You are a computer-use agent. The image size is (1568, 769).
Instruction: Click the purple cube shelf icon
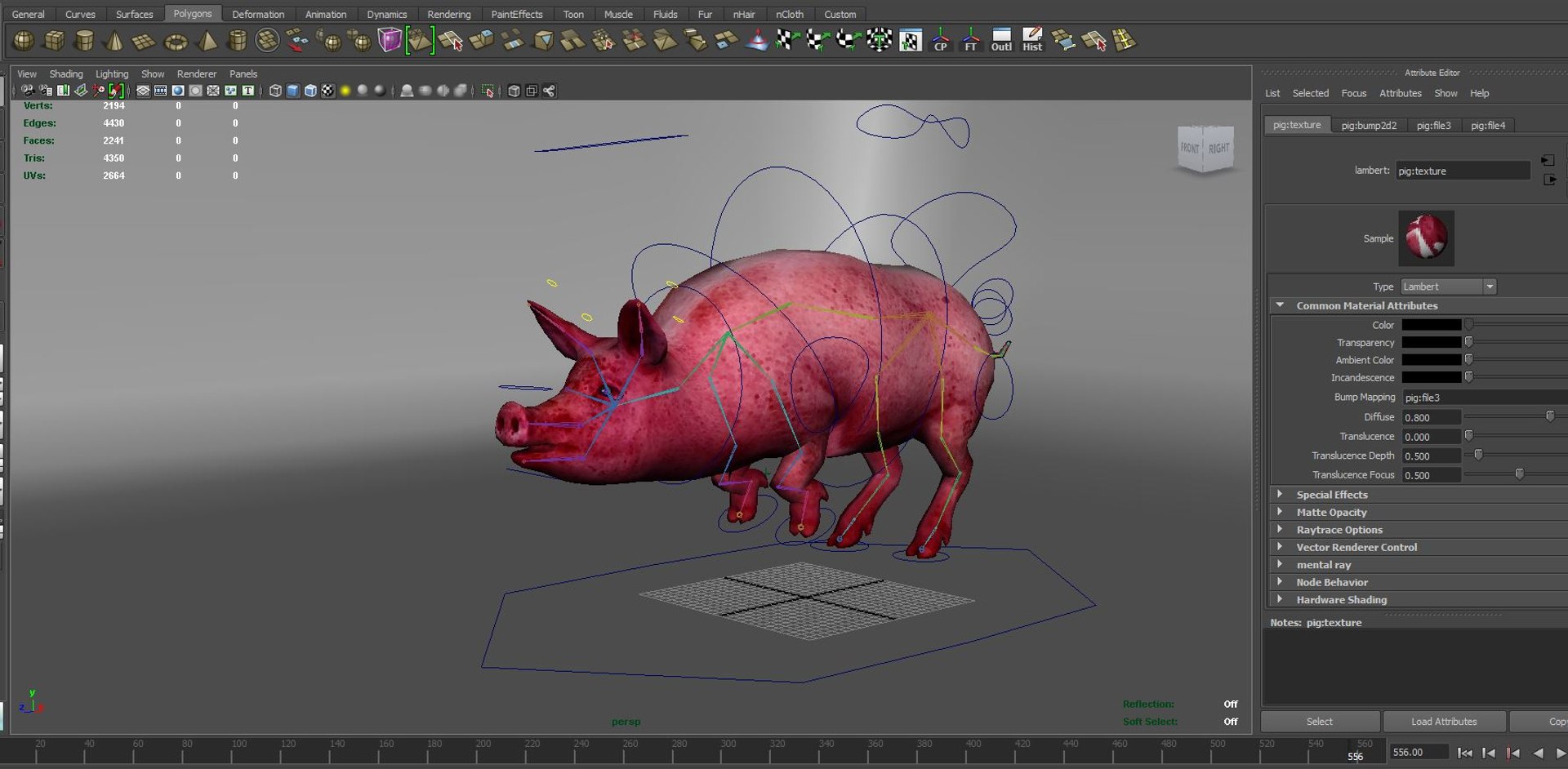(x=390, y=40)
